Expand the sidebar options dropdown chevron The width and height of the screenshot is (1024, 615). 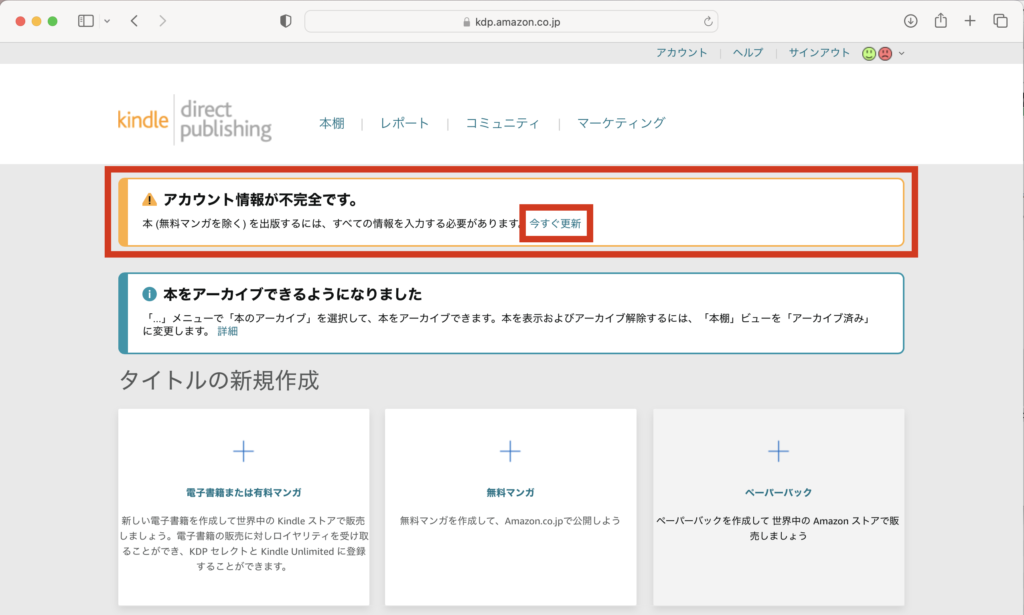(x=107, y=21)
